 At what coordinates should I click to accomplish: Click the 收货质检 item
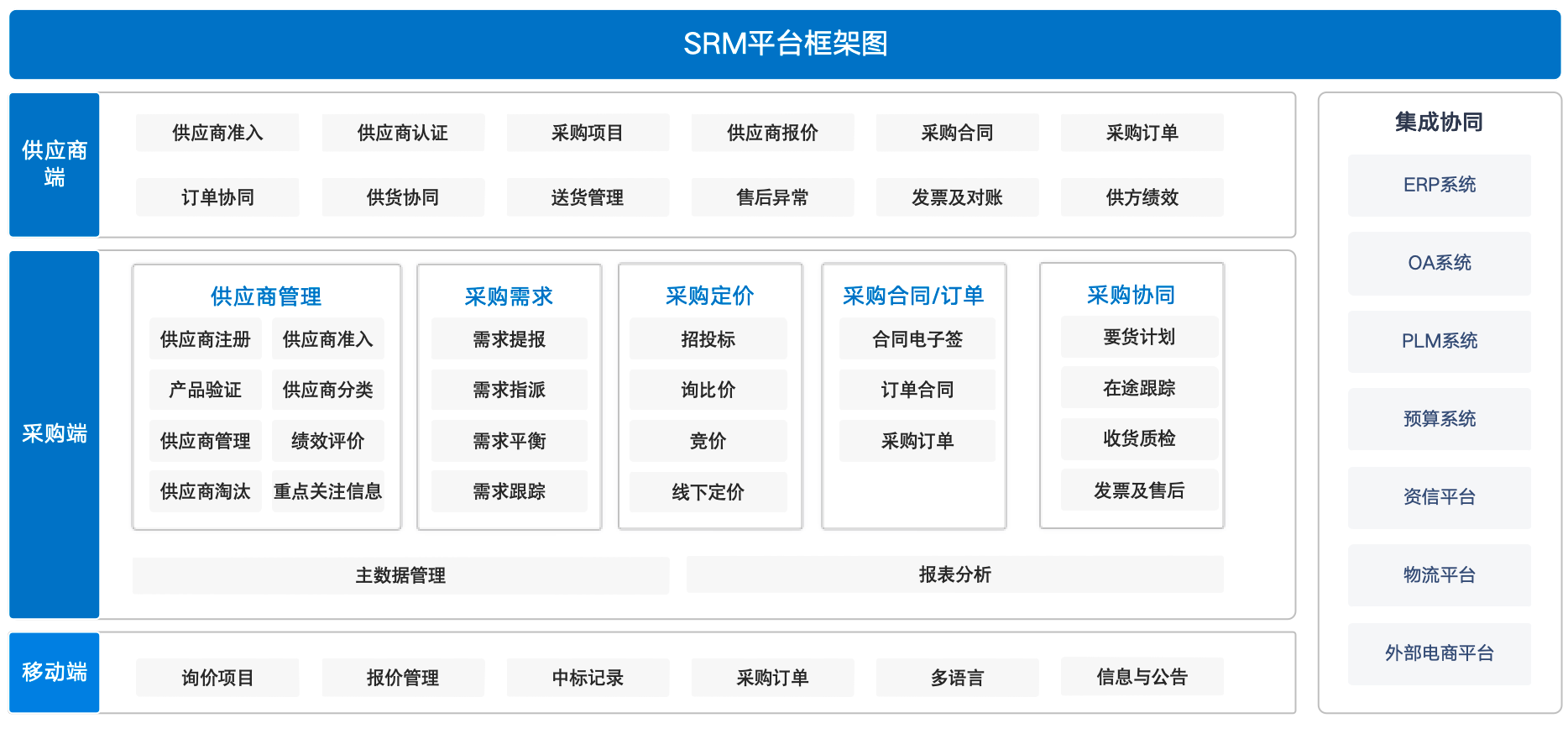pyautogui.click(x=1139, y=438)
